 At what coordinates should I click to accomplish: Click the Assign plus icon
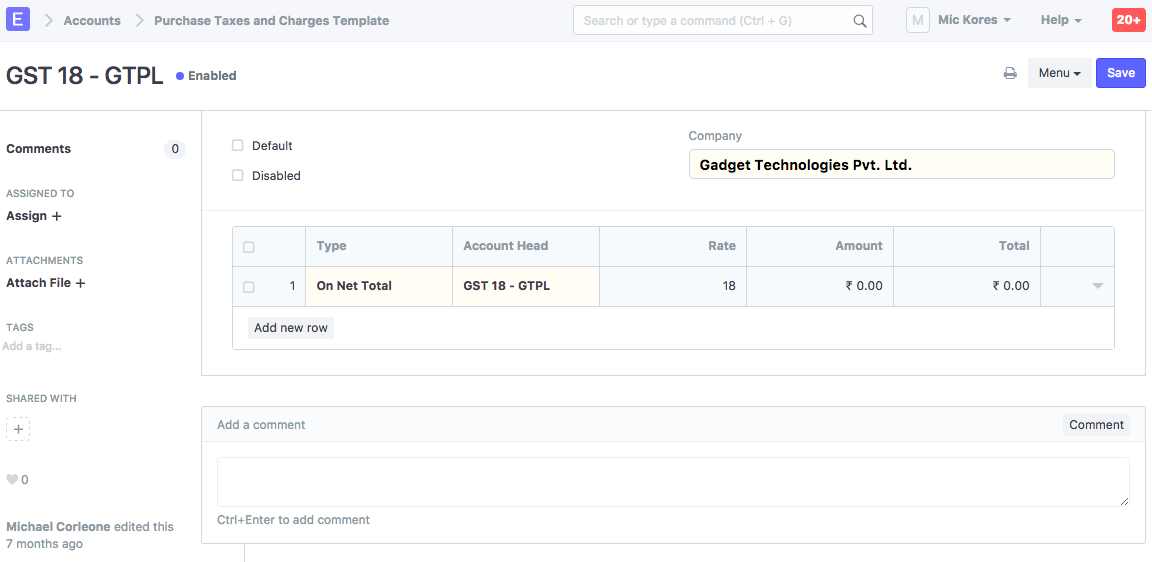pos(57,216)
